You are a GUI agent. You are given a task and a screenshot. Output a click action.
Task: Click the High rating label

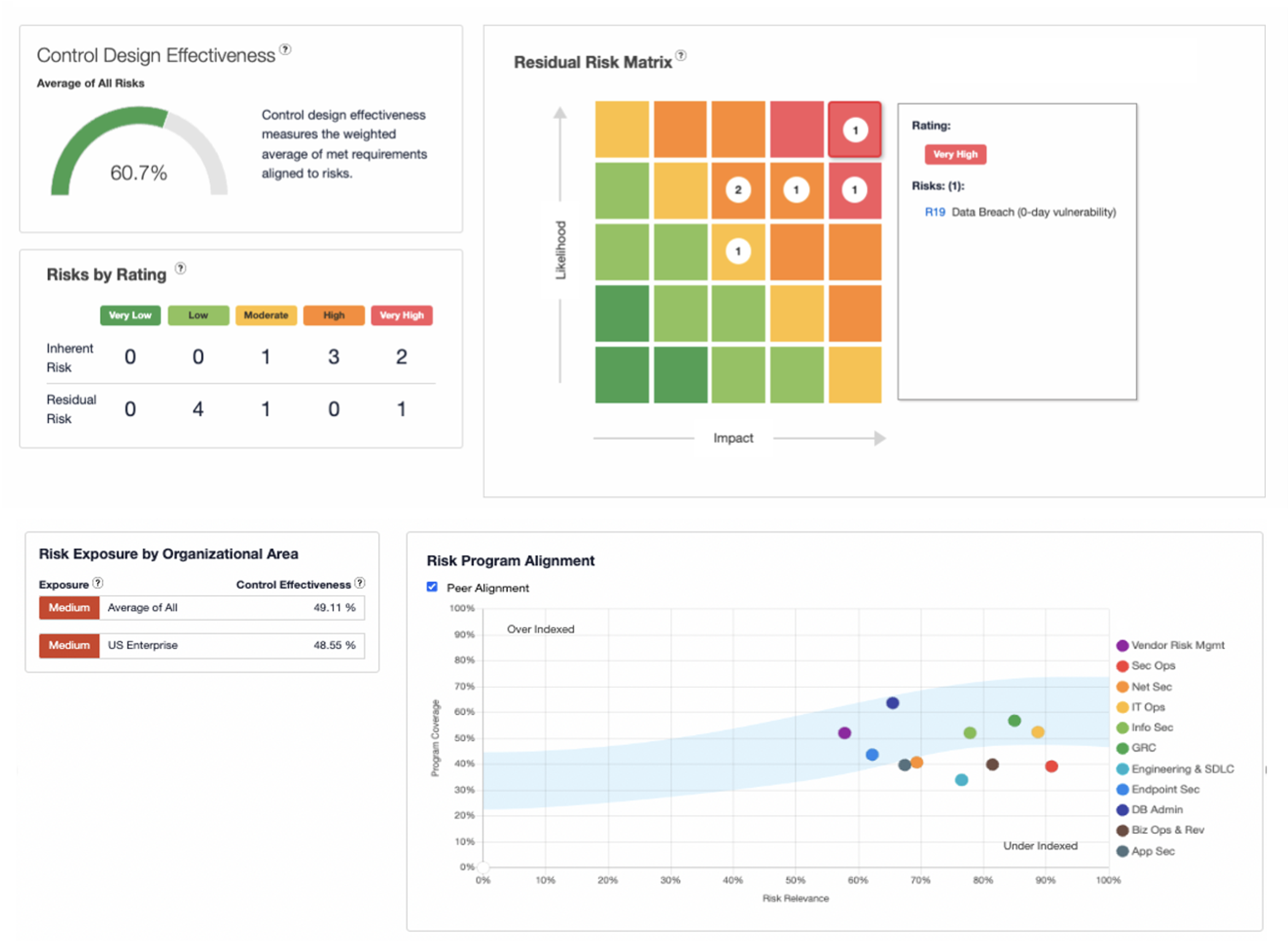[334, 315]
